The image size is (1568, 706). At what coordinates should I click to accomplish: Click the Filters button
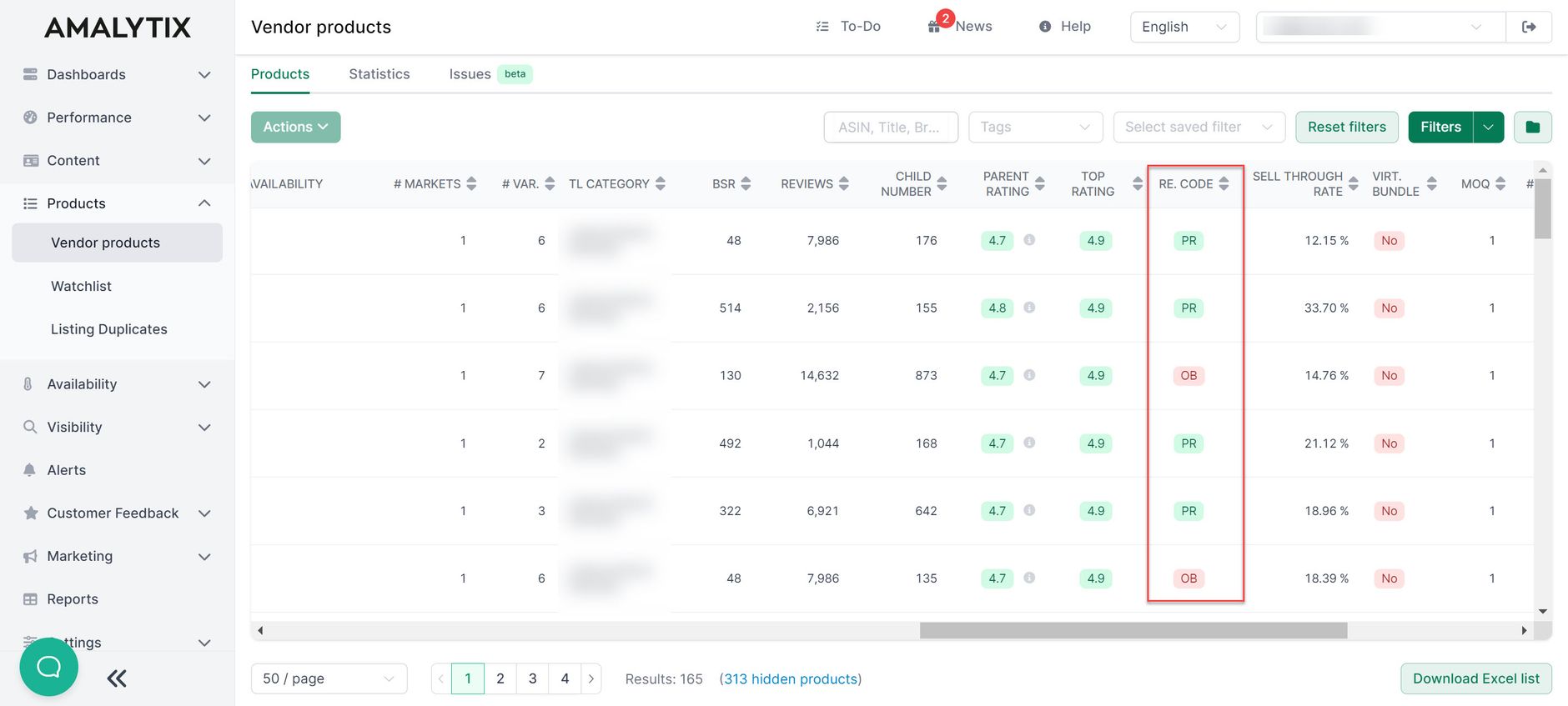click(1440, 127)
